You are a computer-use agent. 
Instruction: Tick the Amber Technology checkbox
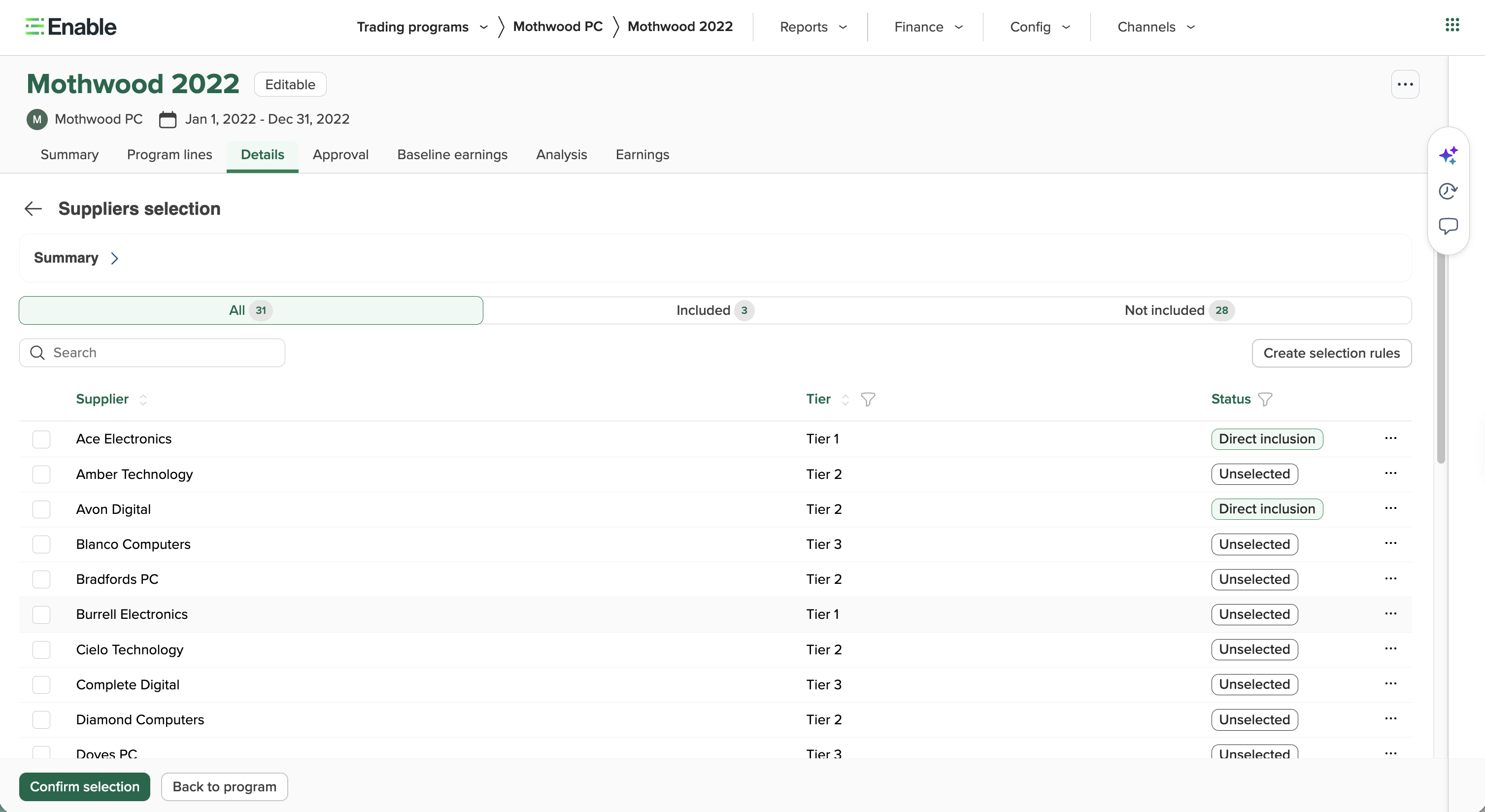(x=41, y=474)
